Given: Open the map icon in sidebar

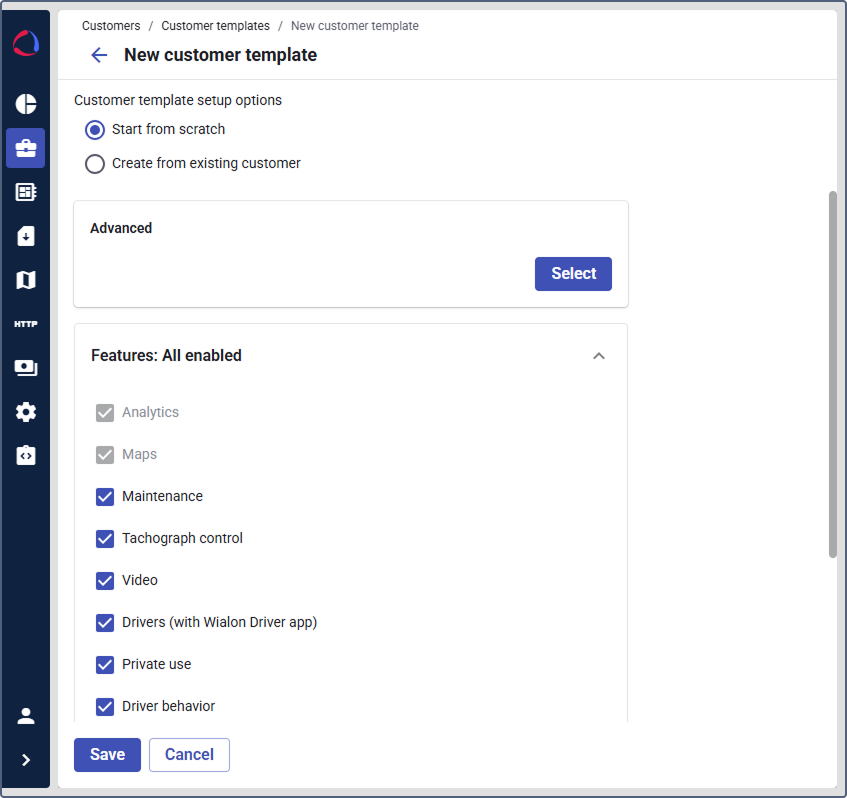Looking at the screenshot, I should 26,280.
